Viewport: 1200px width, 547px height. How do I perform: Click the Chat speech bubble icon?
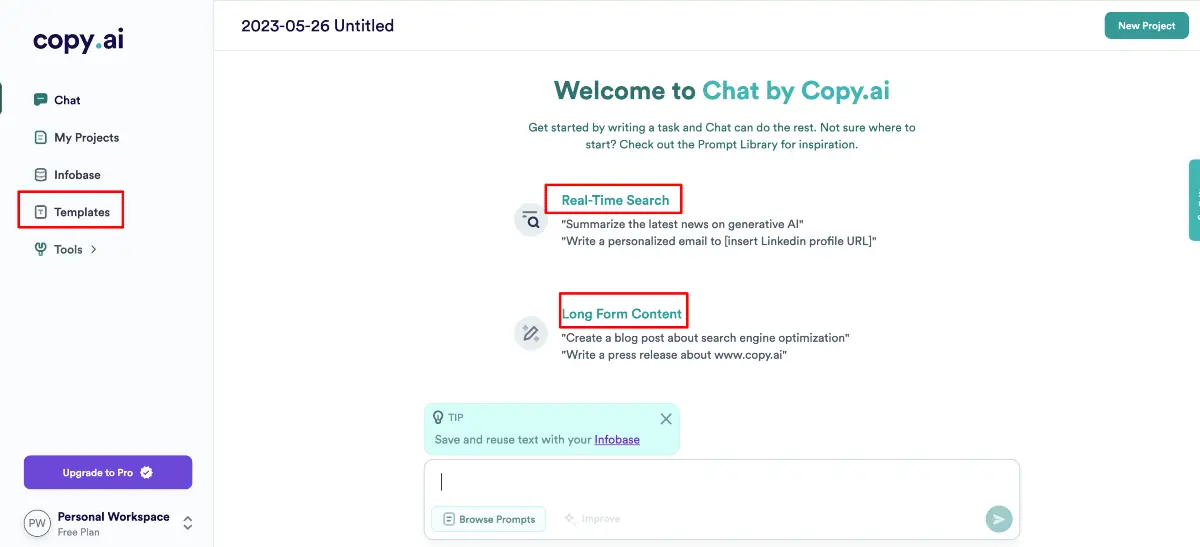[x=40, y=100]
